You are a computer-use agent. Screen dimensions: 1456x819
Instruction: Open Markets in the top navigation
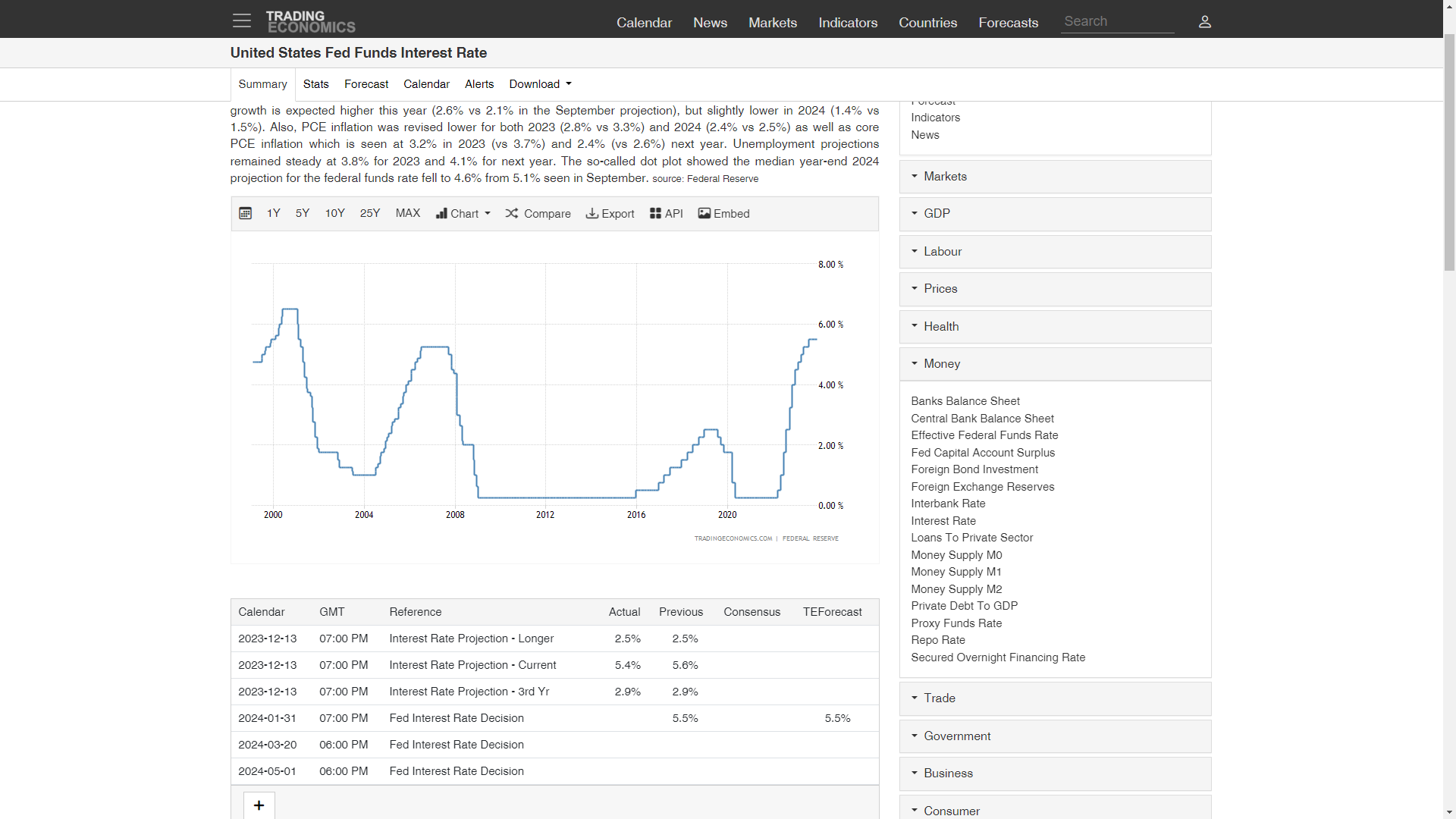click(x=772, y=23)
